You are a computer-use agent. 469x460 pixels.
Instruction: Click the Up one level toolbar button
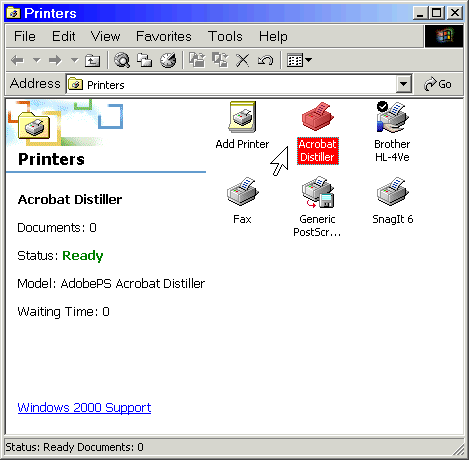[x=92, y=61]
